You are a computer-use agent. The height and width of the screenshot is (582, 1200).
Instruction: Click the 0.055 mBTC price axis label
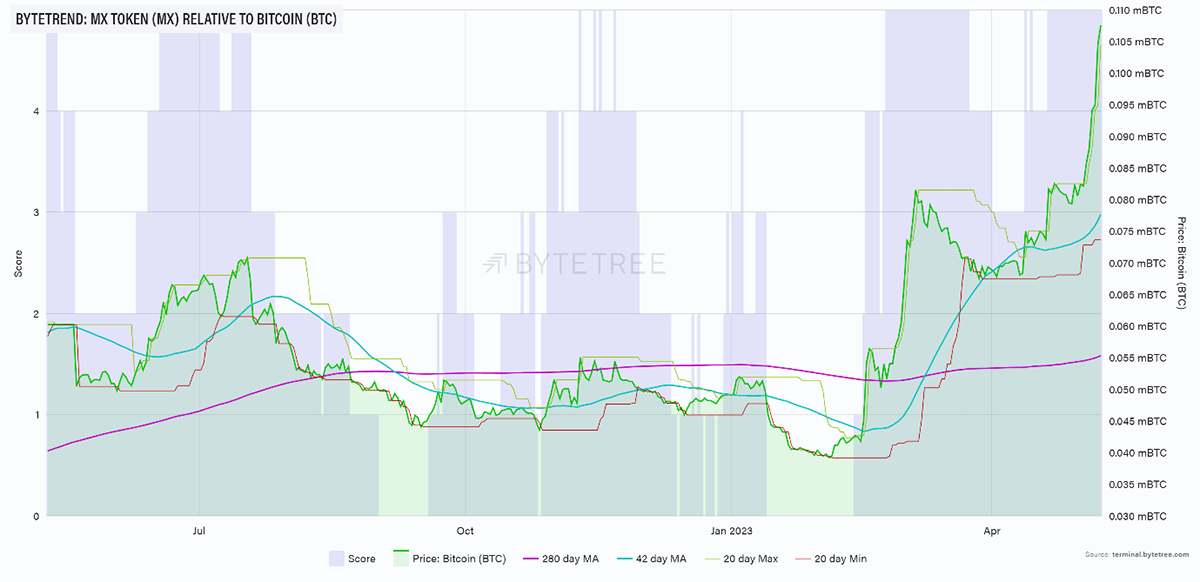point(1135,358)
